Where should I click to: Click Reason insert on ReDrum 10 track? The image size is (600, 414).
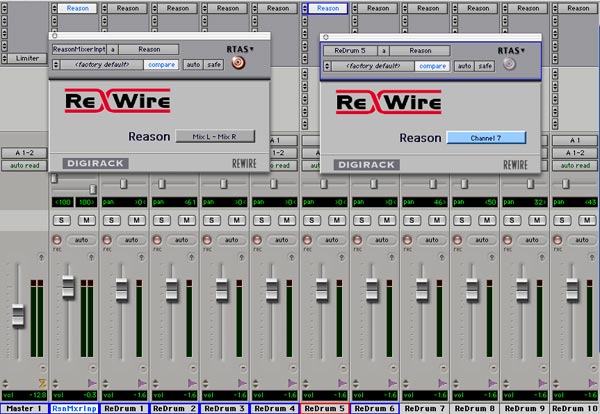pos(578,8)
